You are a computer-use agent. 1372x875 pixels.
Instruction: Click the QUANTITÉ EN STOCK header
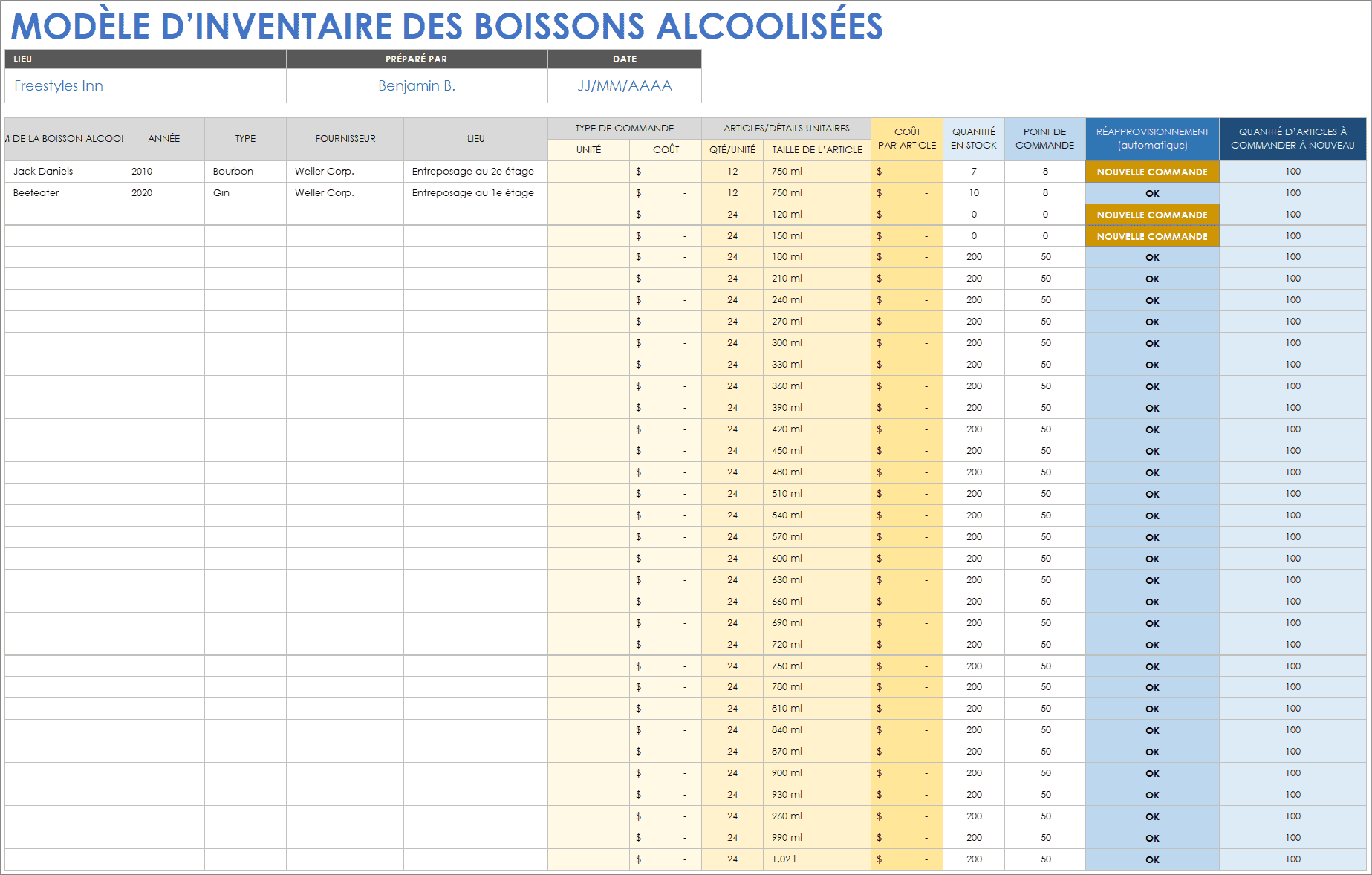(x=974, y=139)
